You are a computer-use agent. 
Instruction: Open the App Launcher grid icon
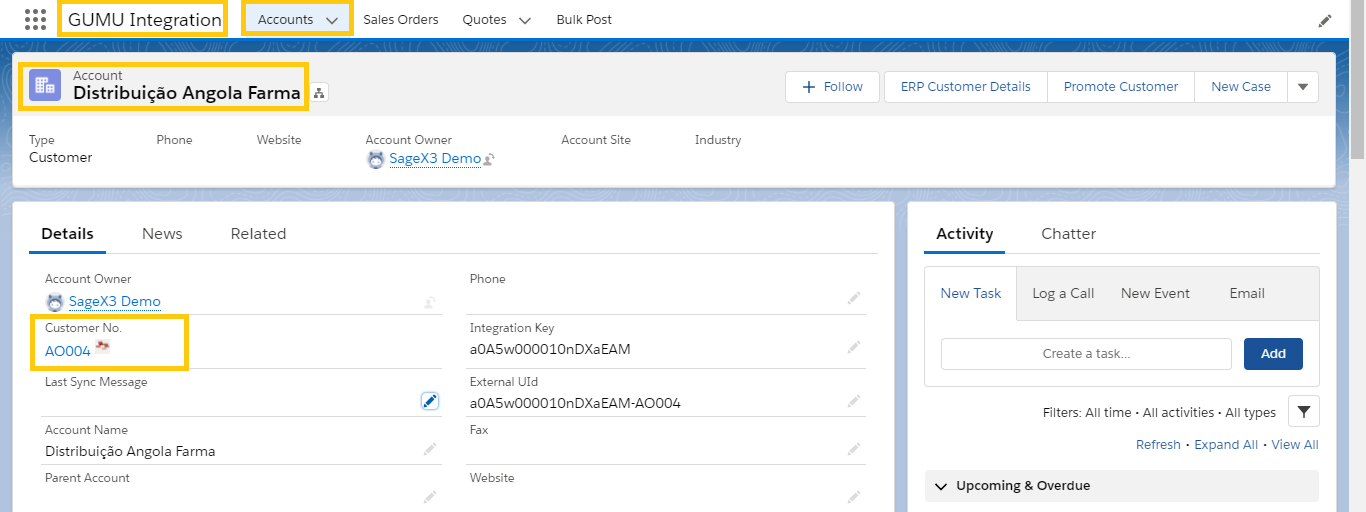(x=35, y=19)
